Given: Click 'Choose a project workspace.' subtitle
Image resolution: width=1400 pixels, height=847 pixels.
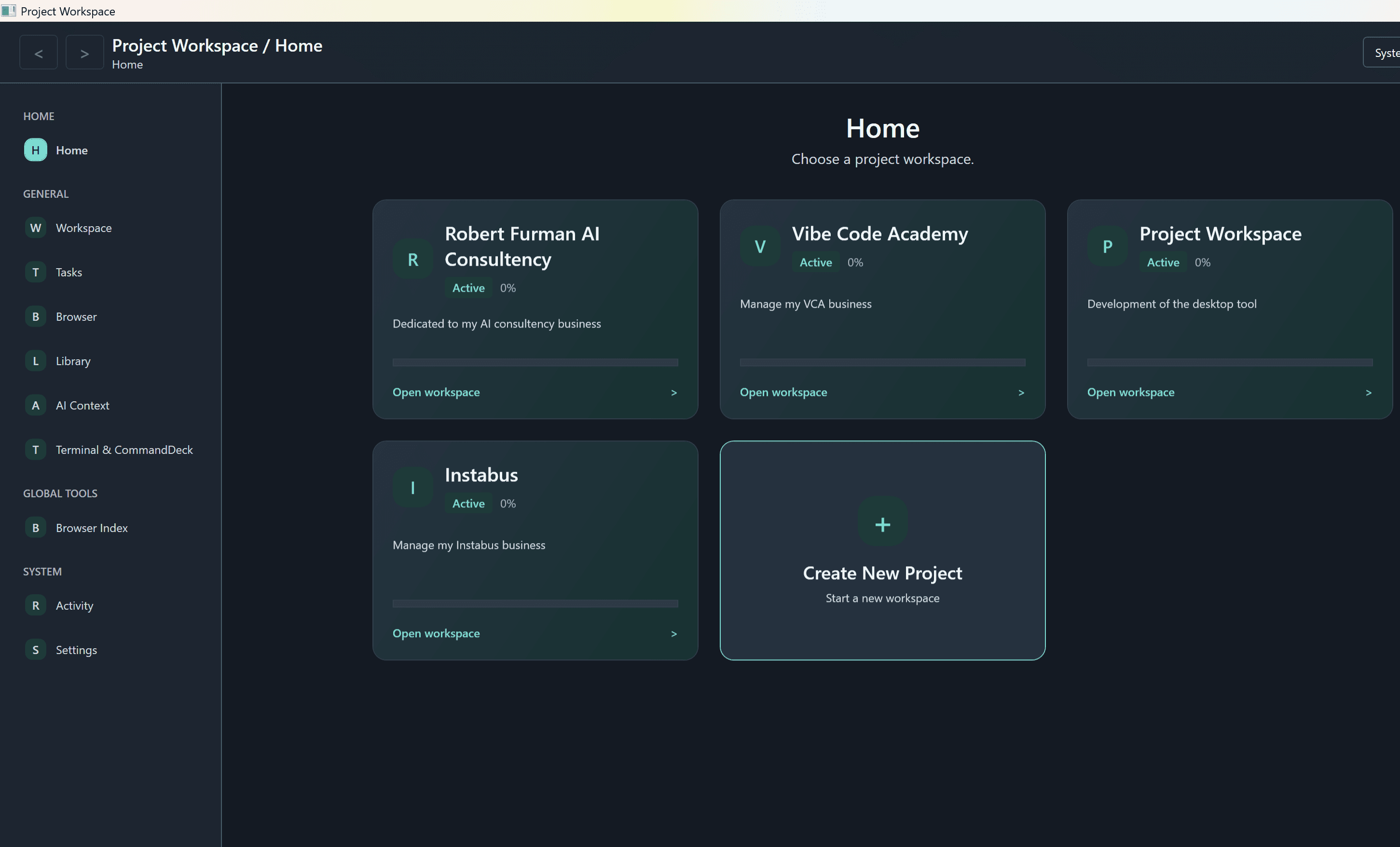Looking at the screenshot, I should [x=882, y=159].
